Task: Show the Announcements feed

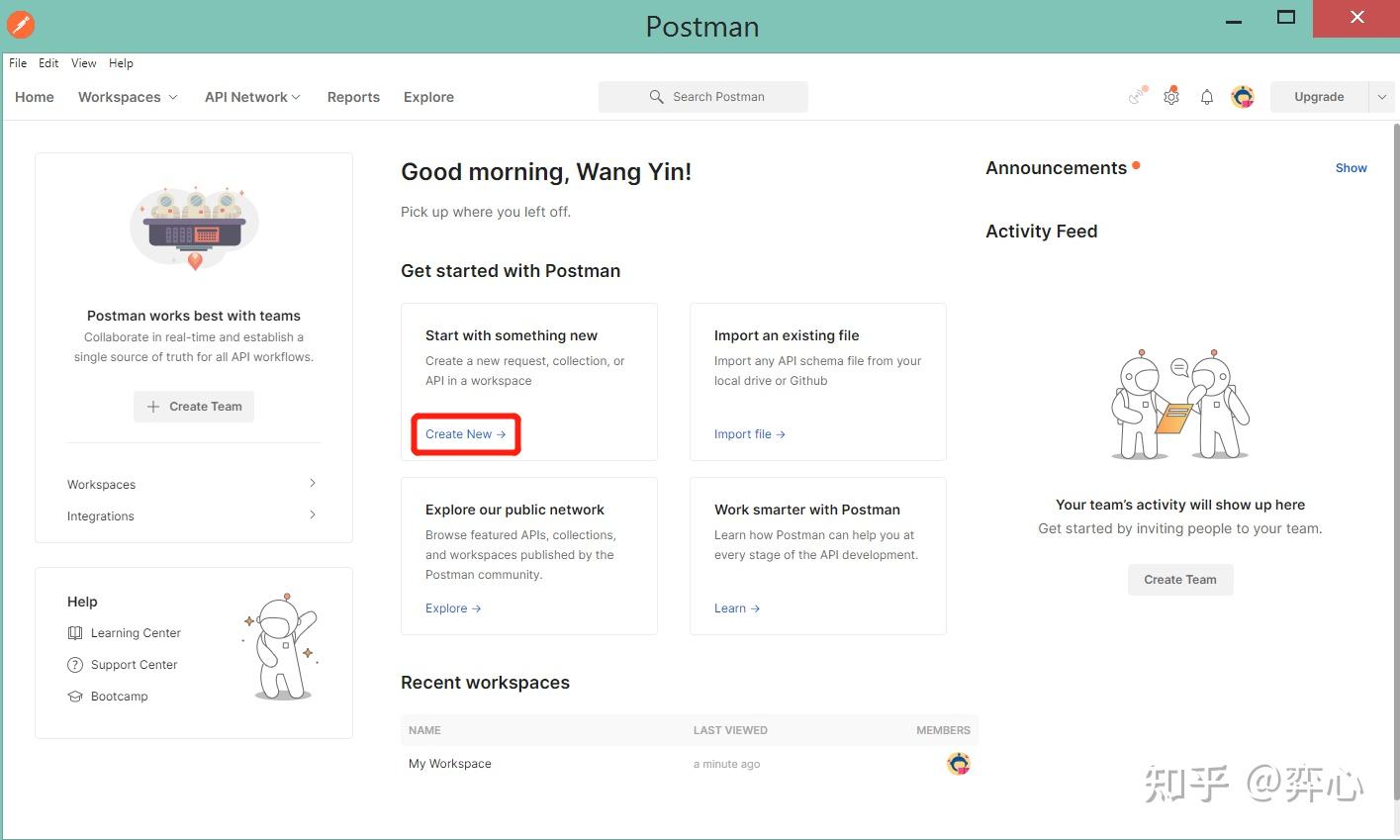Action: pyautogui.click(x=1351, y=167)
